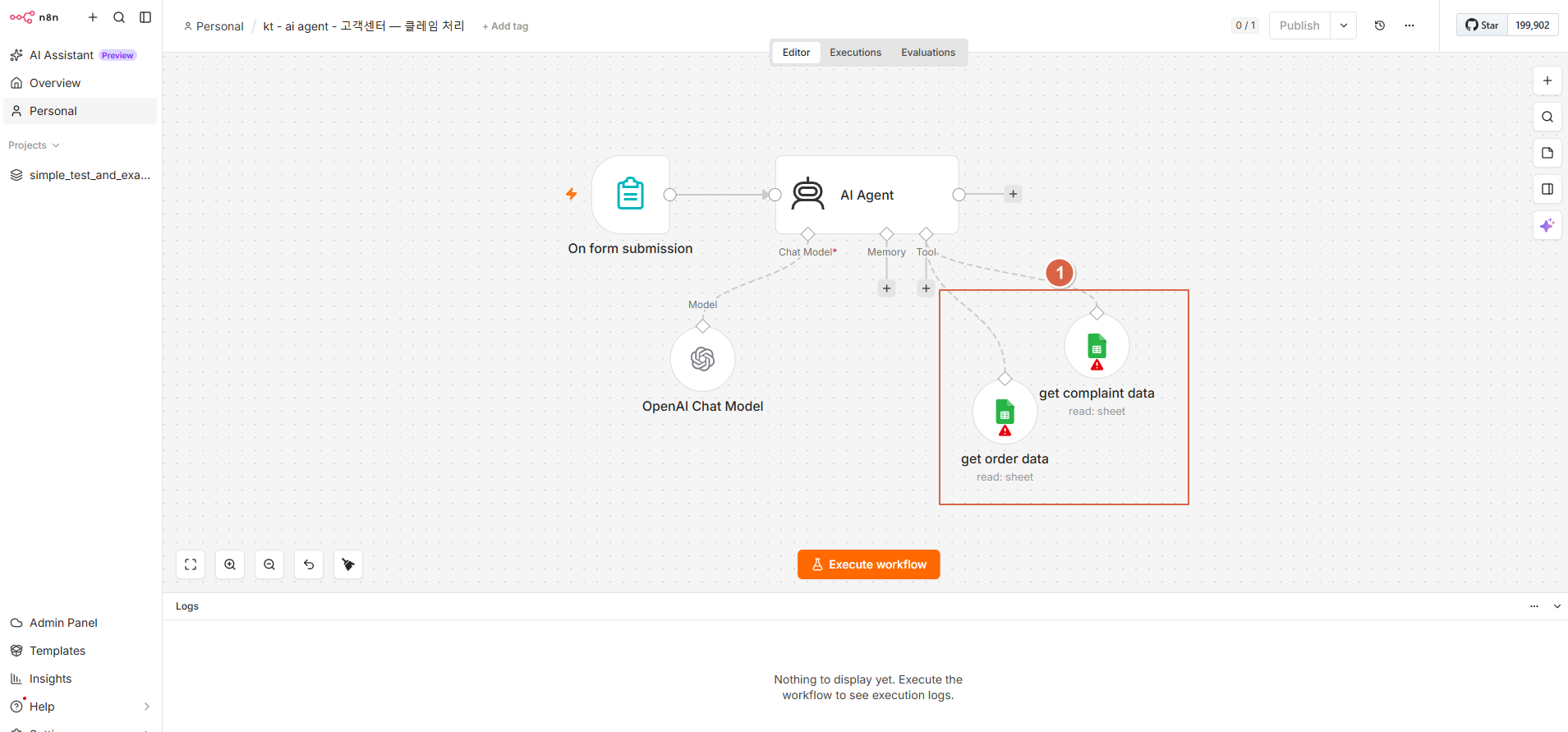Select Personal in sidebar
Screen dimensions: 1568x732
pos(80,111)
